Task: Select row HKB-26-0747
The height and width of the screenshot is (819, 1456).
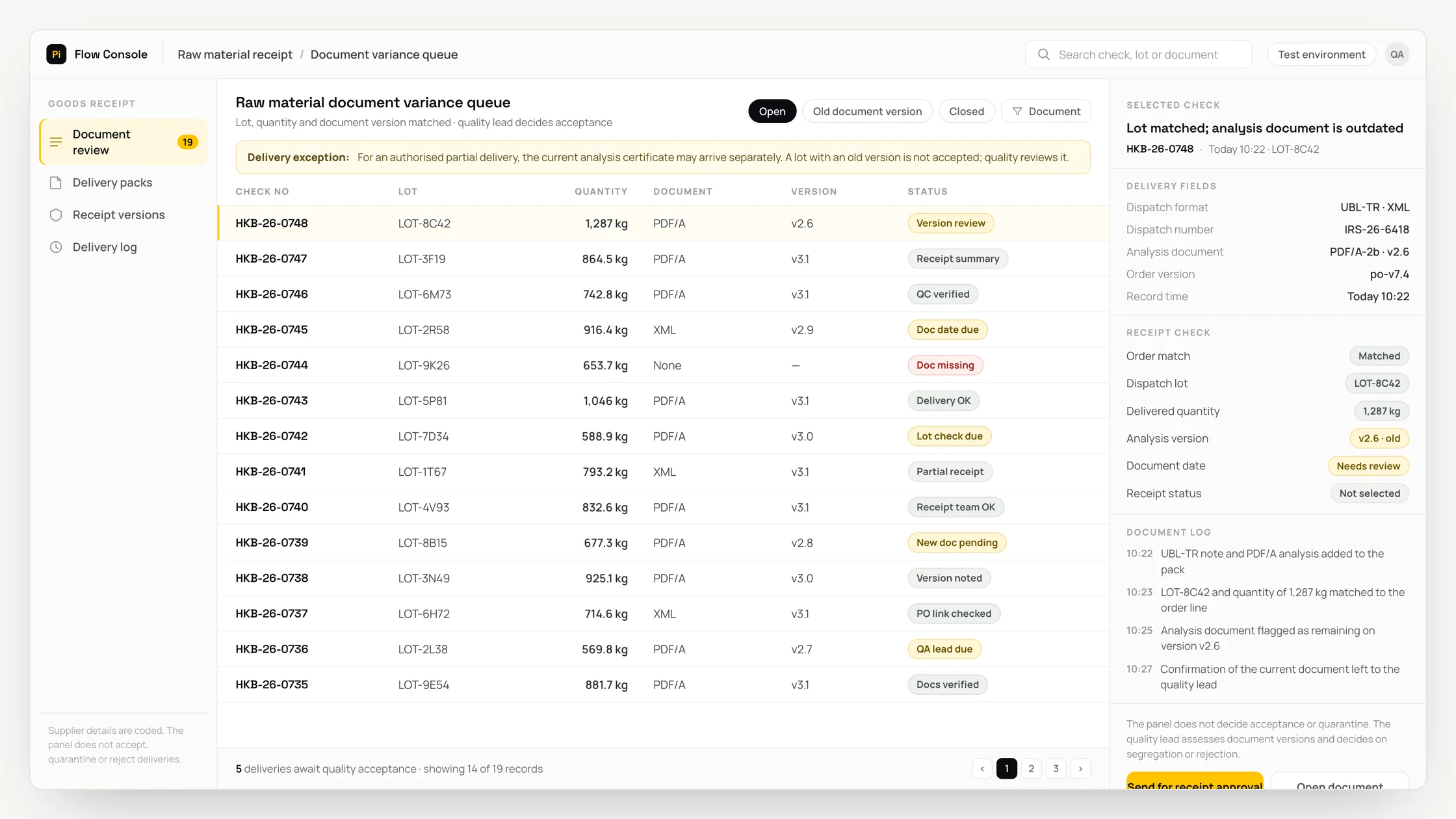Action: [x=663, y=259]
